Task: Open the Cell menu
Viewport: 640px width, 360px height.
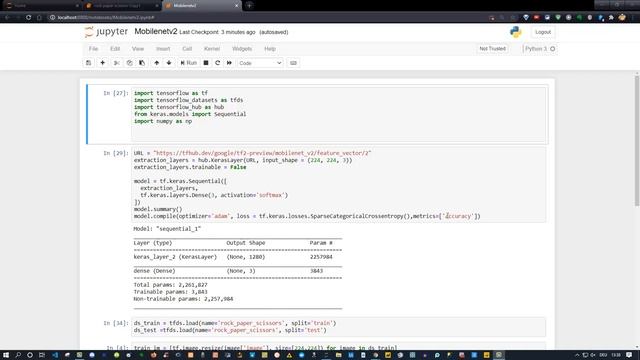Action: click(x=187, y=49)
